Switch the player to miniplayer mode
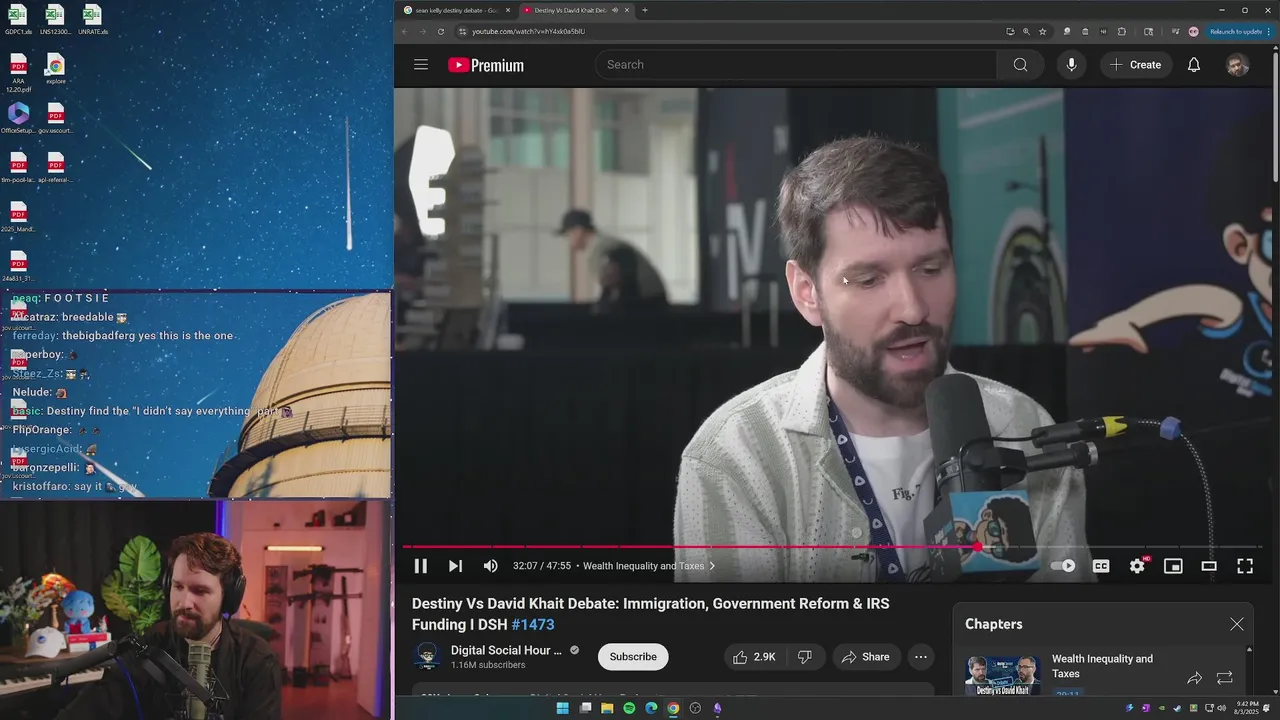 (x=1173, y=566)
